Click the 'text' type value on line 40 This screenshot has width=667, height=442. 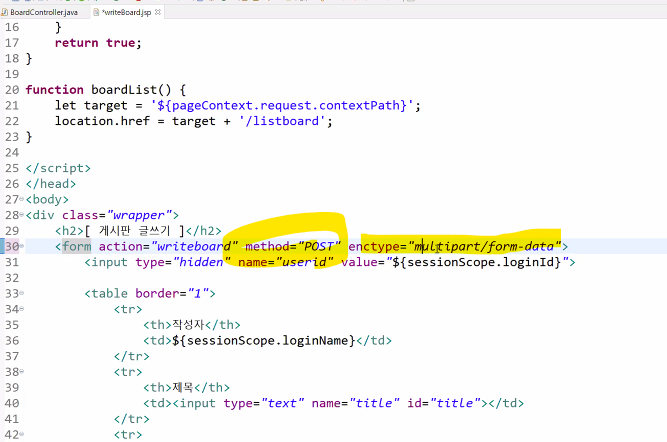click(282, 403)
